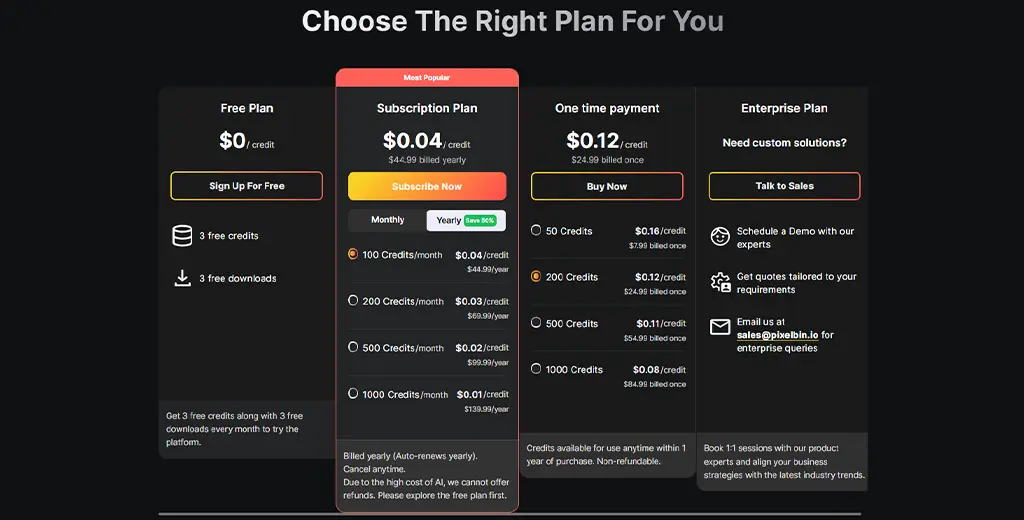Select the 50 Credits one-time option
Screen dimensions: 1024x520
536,230
